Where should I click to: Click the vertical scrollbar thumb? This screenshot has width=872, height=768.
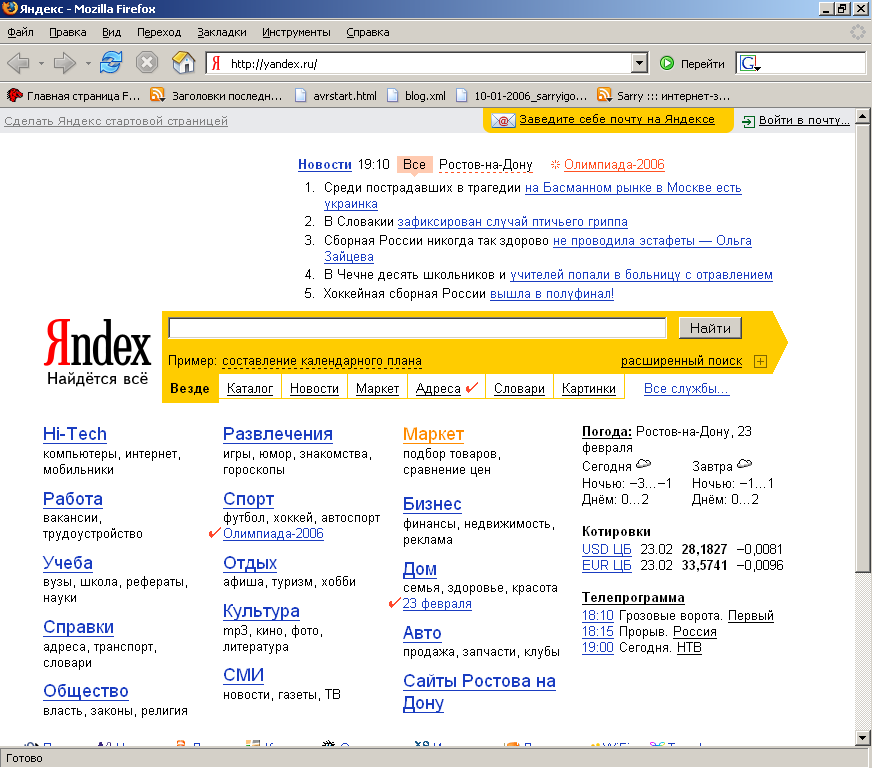(x=863, y=348)
